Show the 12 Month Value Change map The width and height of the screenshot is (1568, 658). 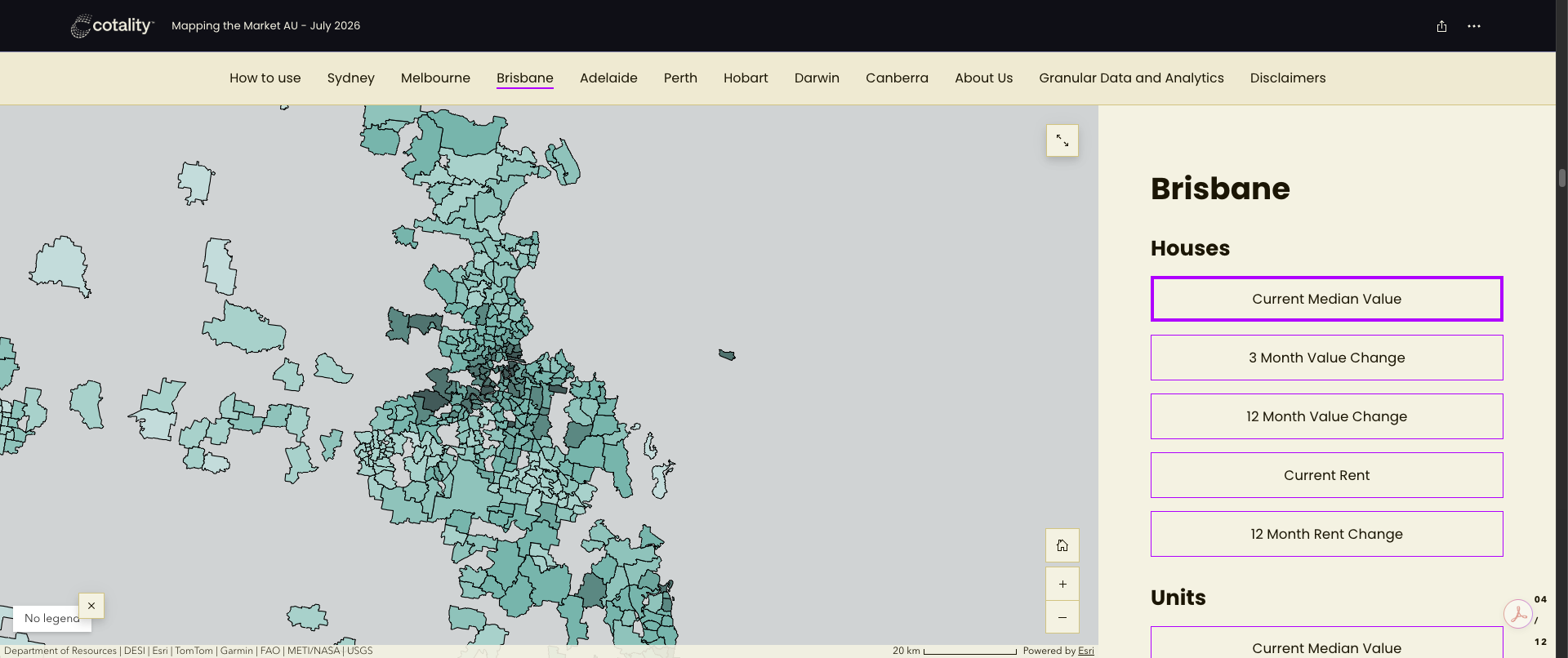coord(1327,416)
